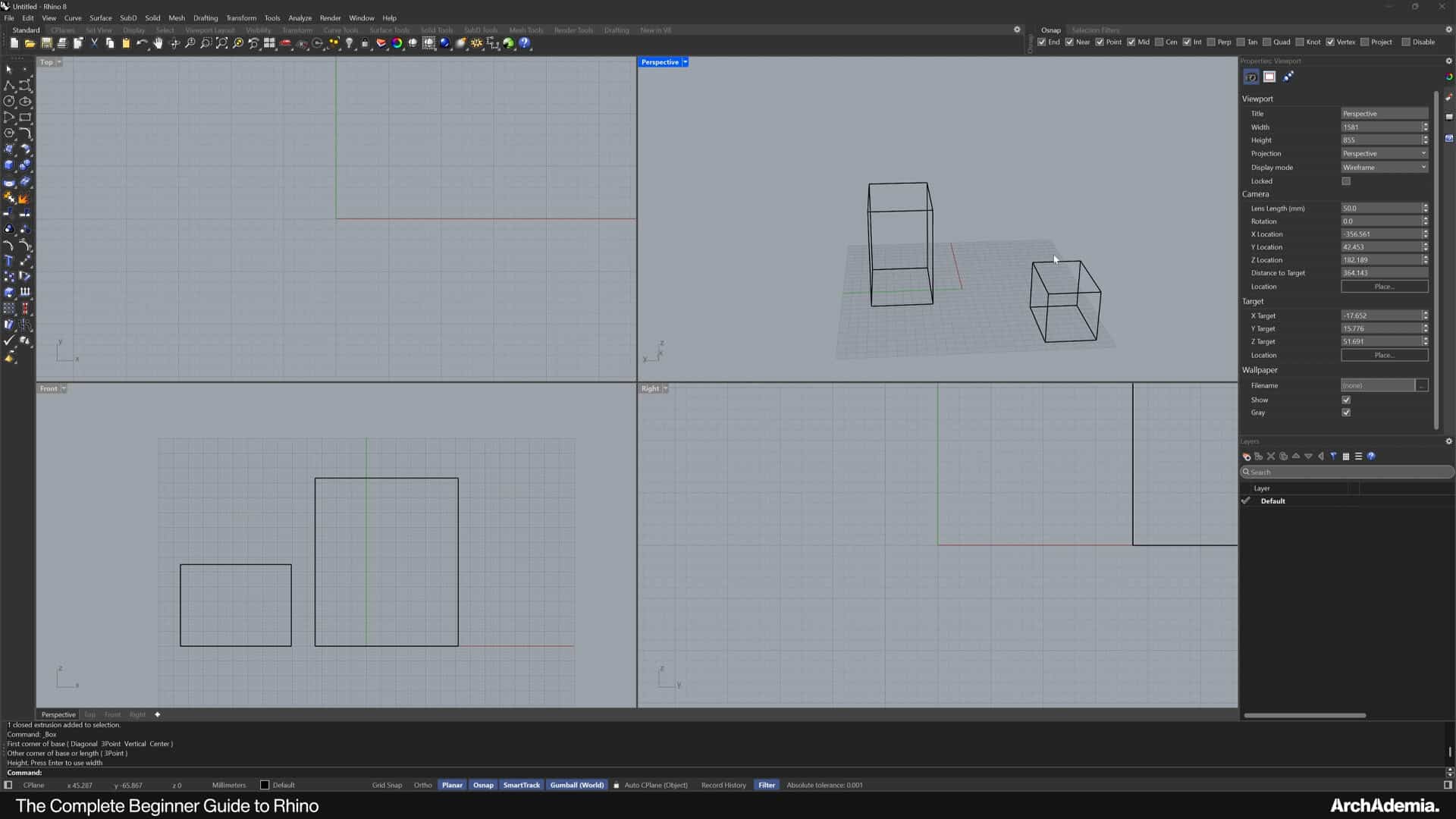Open the Analyze menu
This screenshot has width=1456, height=819.
tap(300, 18)
